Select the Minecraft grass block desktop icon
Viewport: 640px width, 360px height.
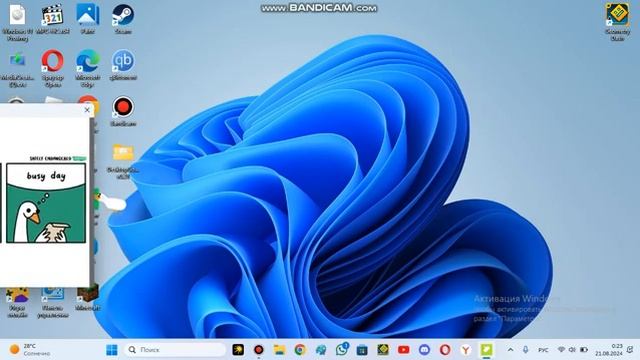click(x=88, y=299)
